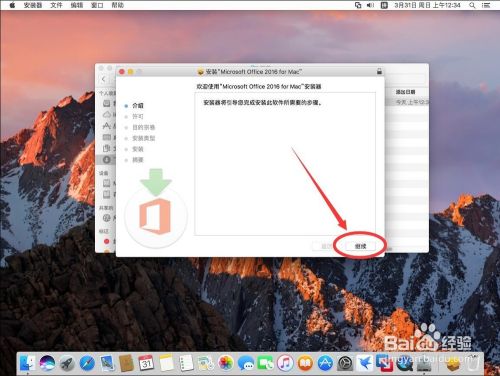Open Messages app in dock
The height and width of the screenshot is (376, 500).
(246, 363)
